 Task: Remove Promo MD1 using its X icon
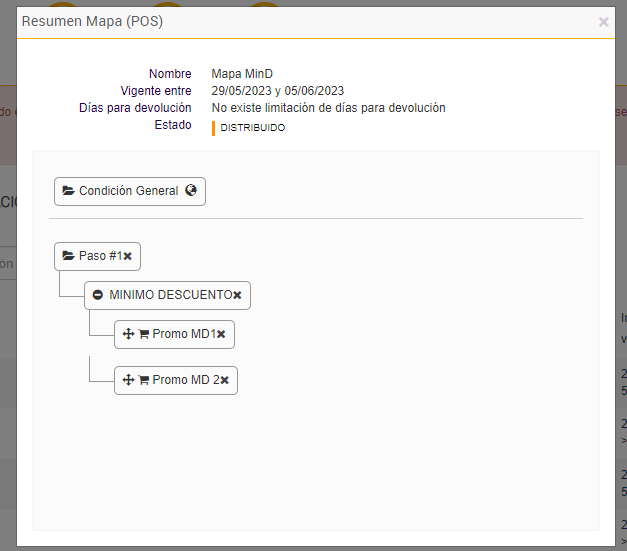pyautogui.click(x=221, y=334)
